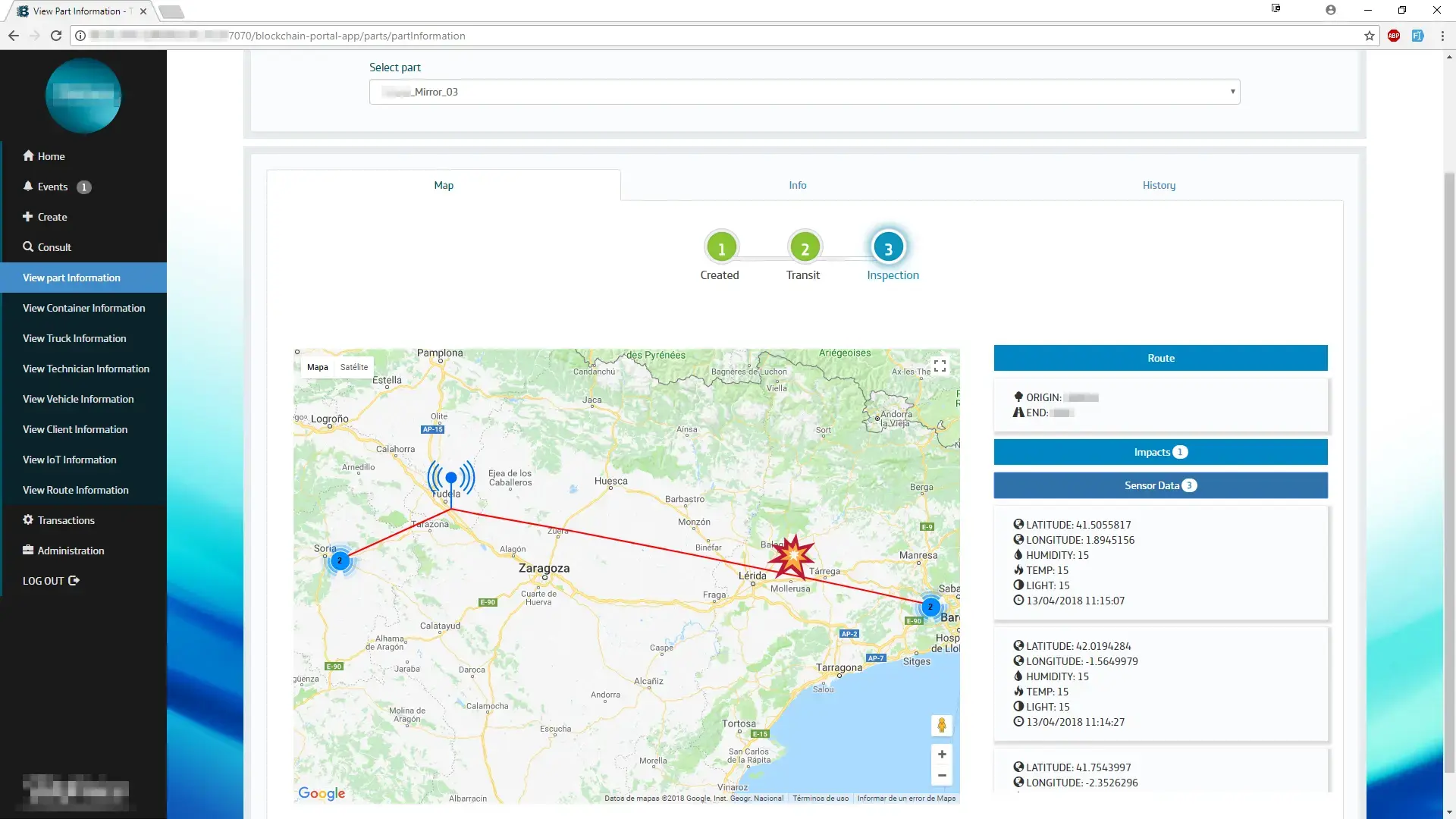Expand the Impacts section
Screen dimensions: 1456x819
pyautogui.click(x=1159, y=452)
